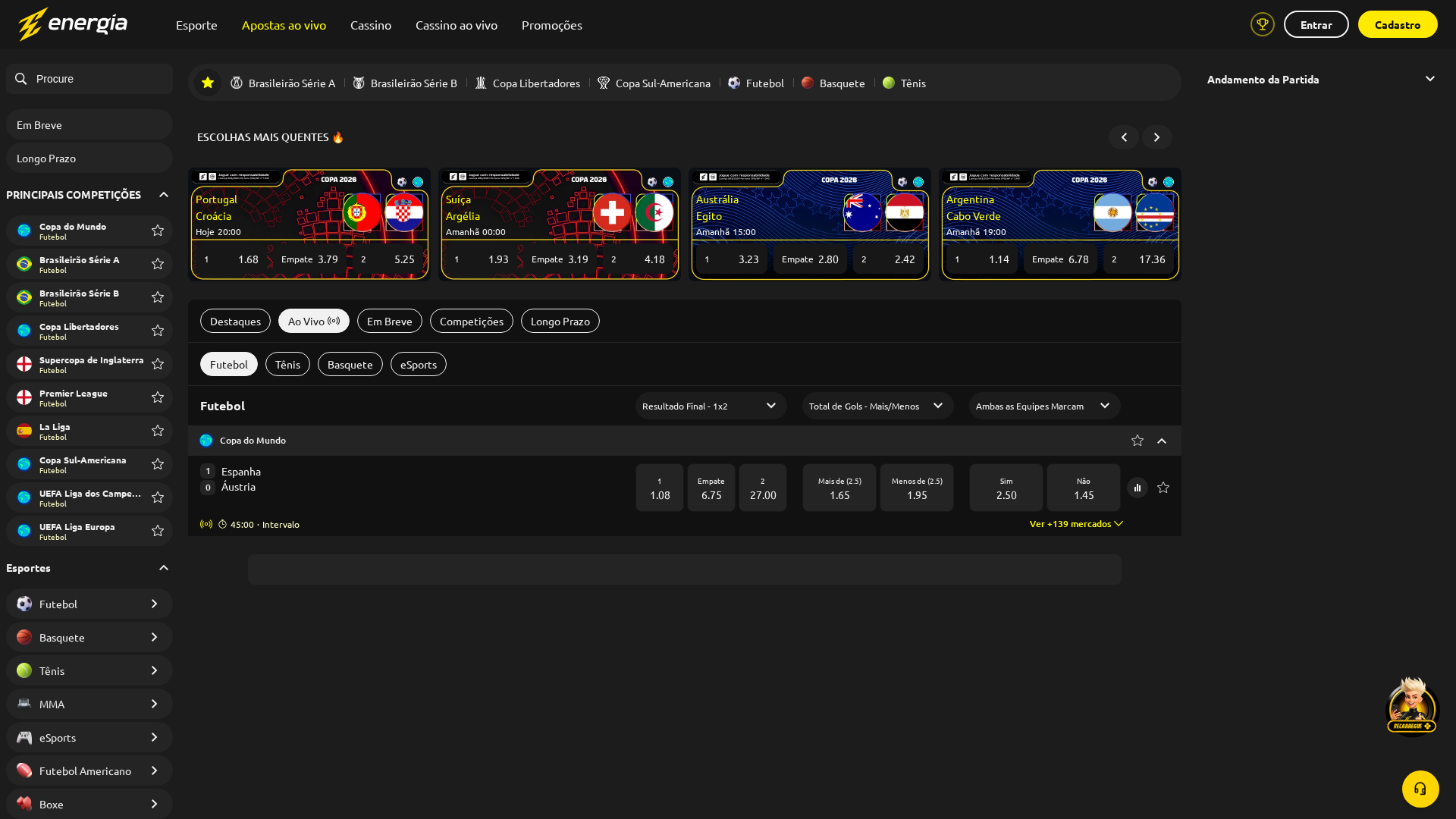
Task: Open Total de Gols - Mais/Menos dropdown
Action: click(x=878, y=406)
